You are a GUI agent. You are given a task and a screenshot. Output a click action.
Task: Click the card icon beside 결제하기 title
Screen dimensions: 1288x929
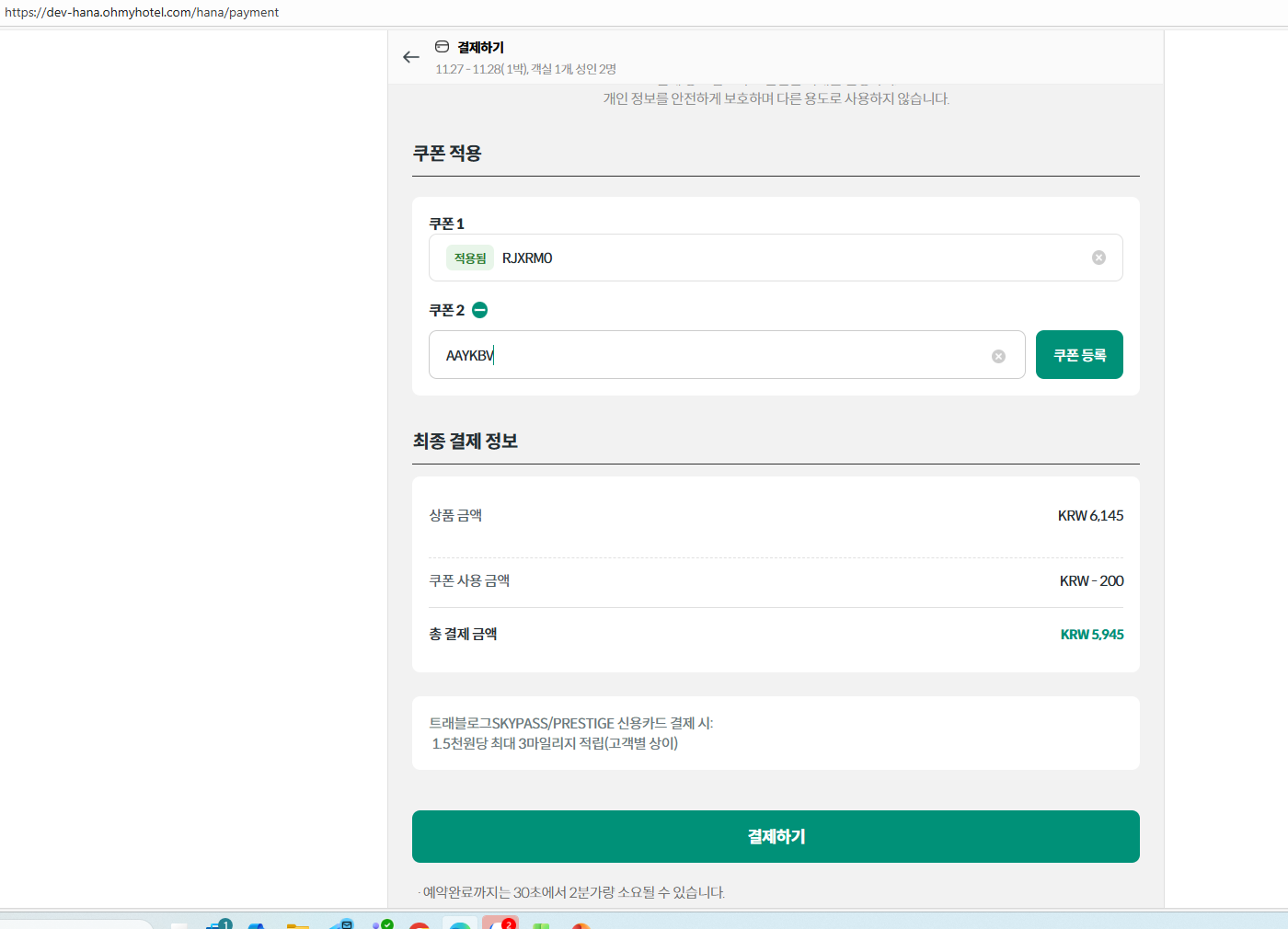[x=443, y=47]
